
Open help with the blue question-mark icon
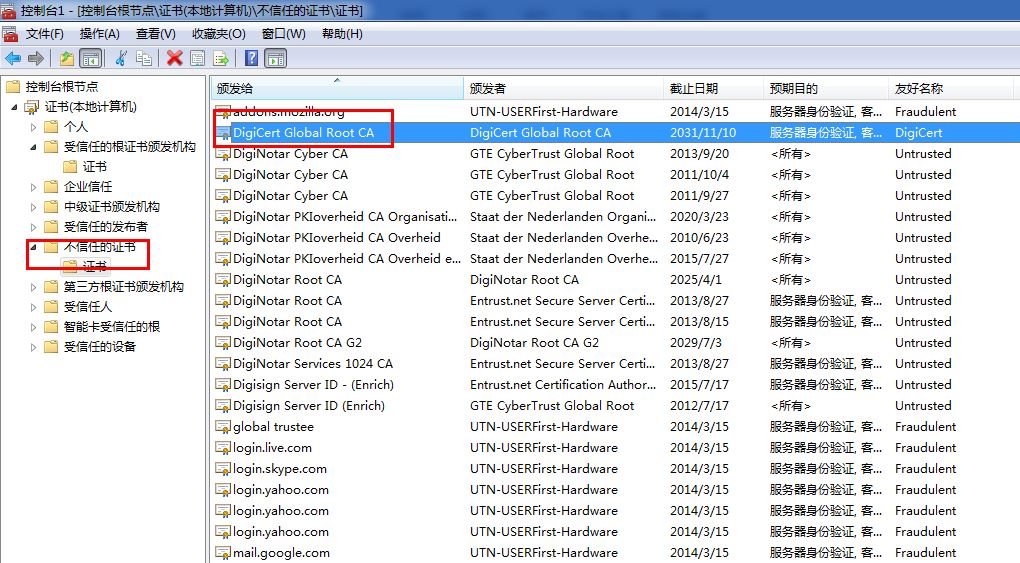[252, 59]
